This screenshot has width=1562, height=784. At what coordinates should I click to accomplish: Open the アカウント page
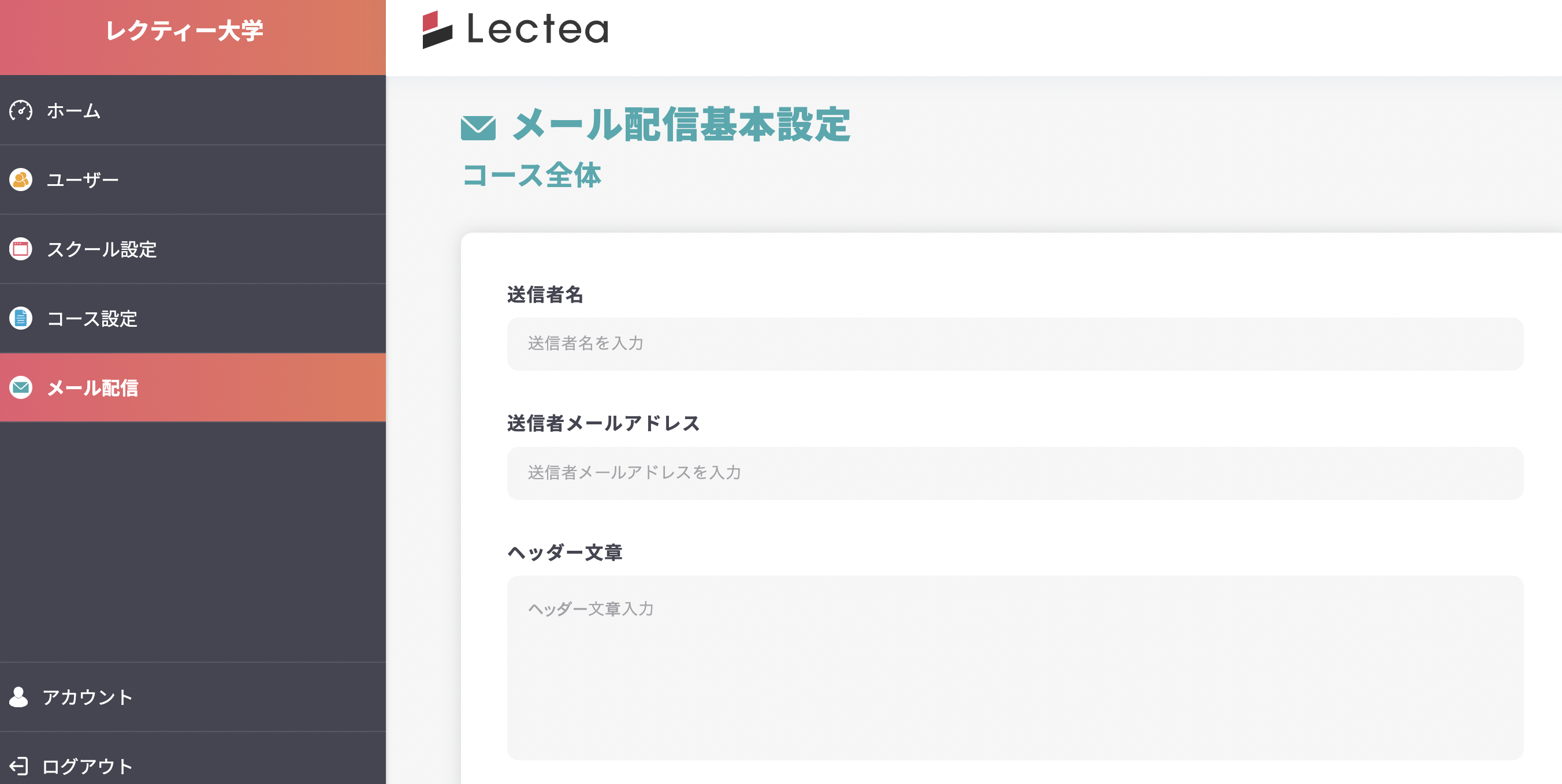(x=87, y=697)
